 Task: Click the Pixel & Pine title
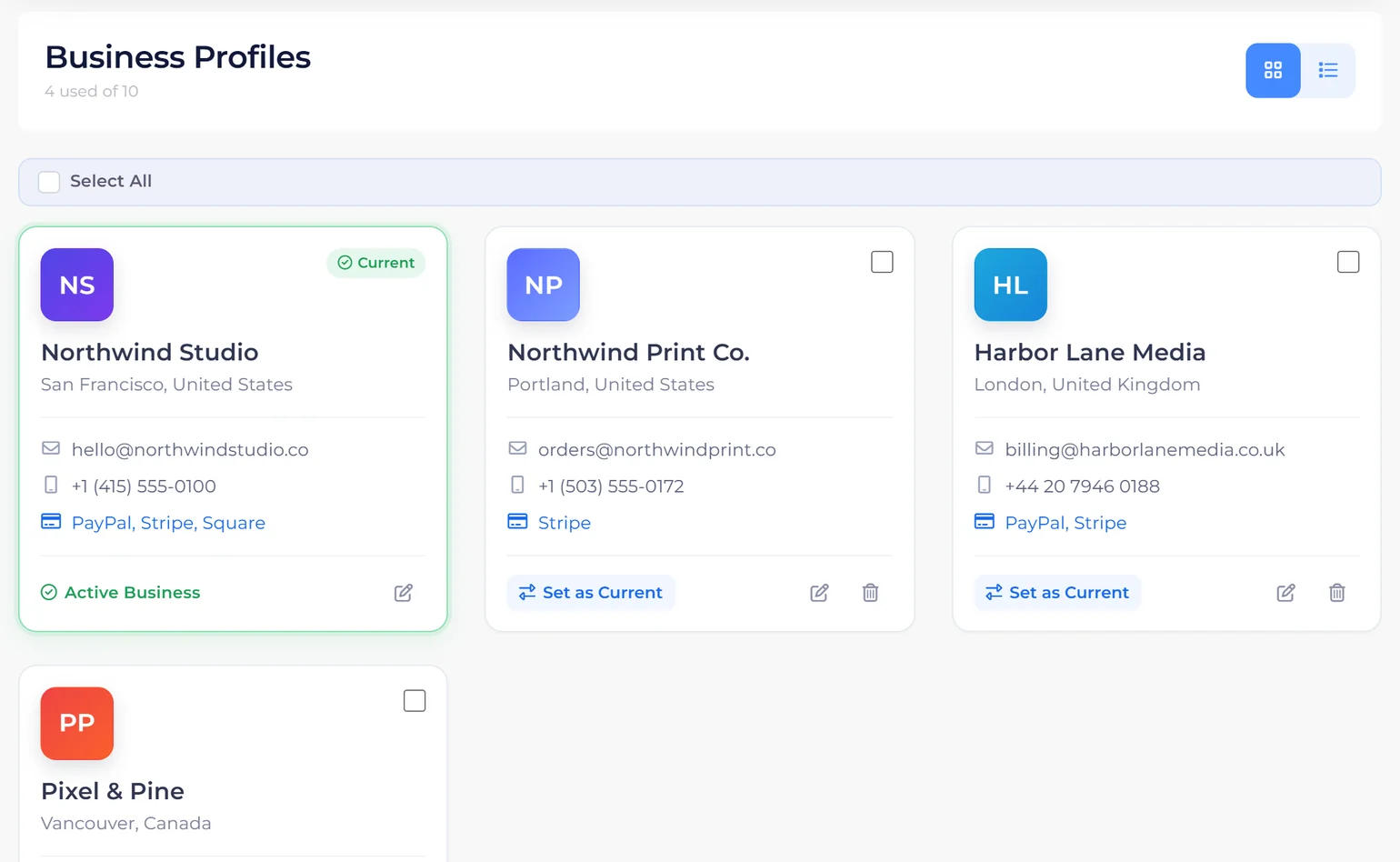point(113,791)
